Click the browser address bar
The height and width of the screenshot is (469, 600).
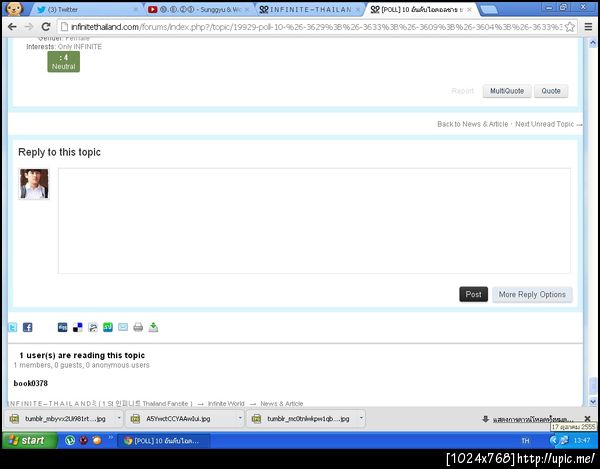312,27
